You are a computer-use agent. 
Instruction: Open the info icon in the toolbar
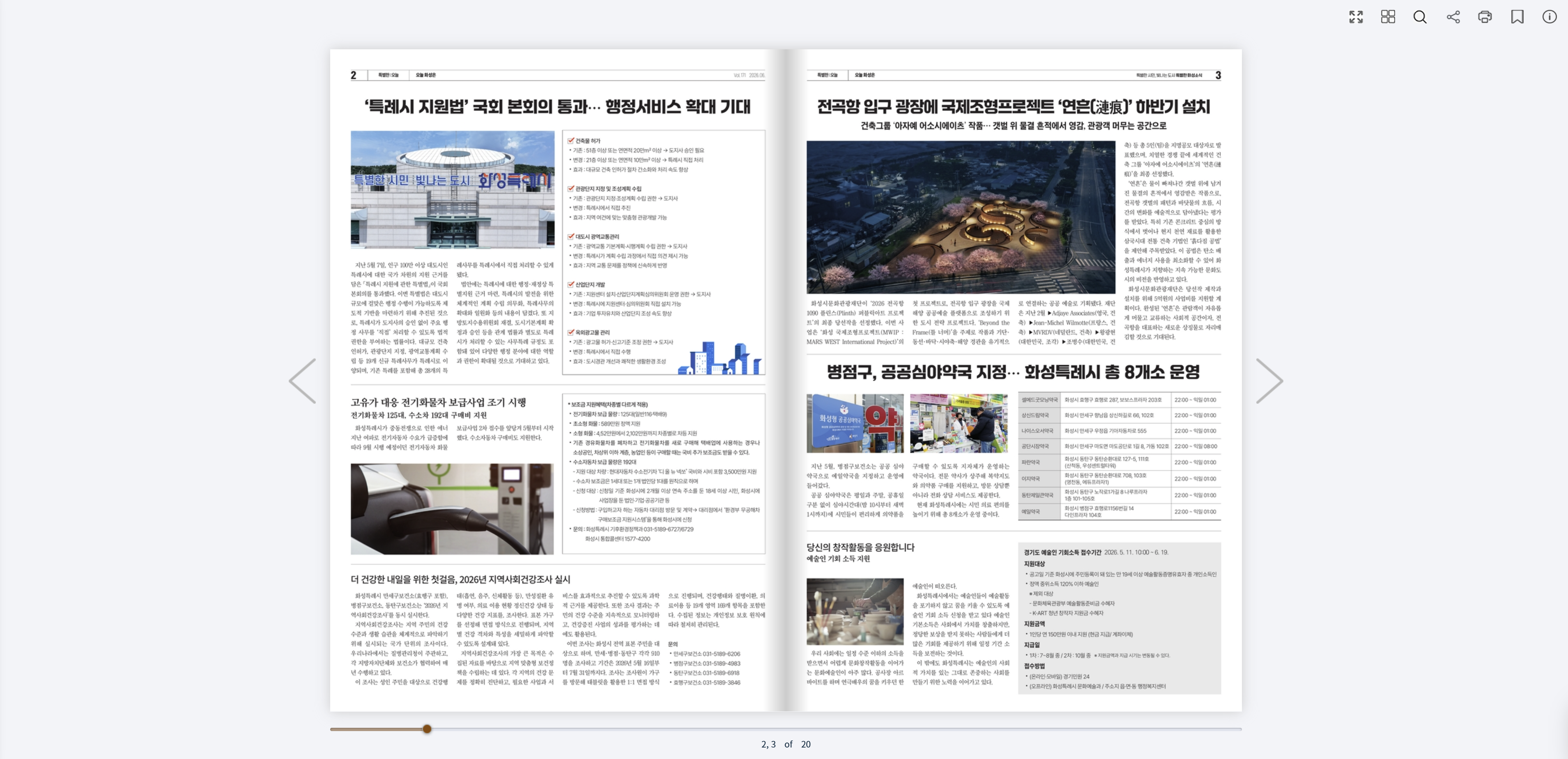(1550, 17)
